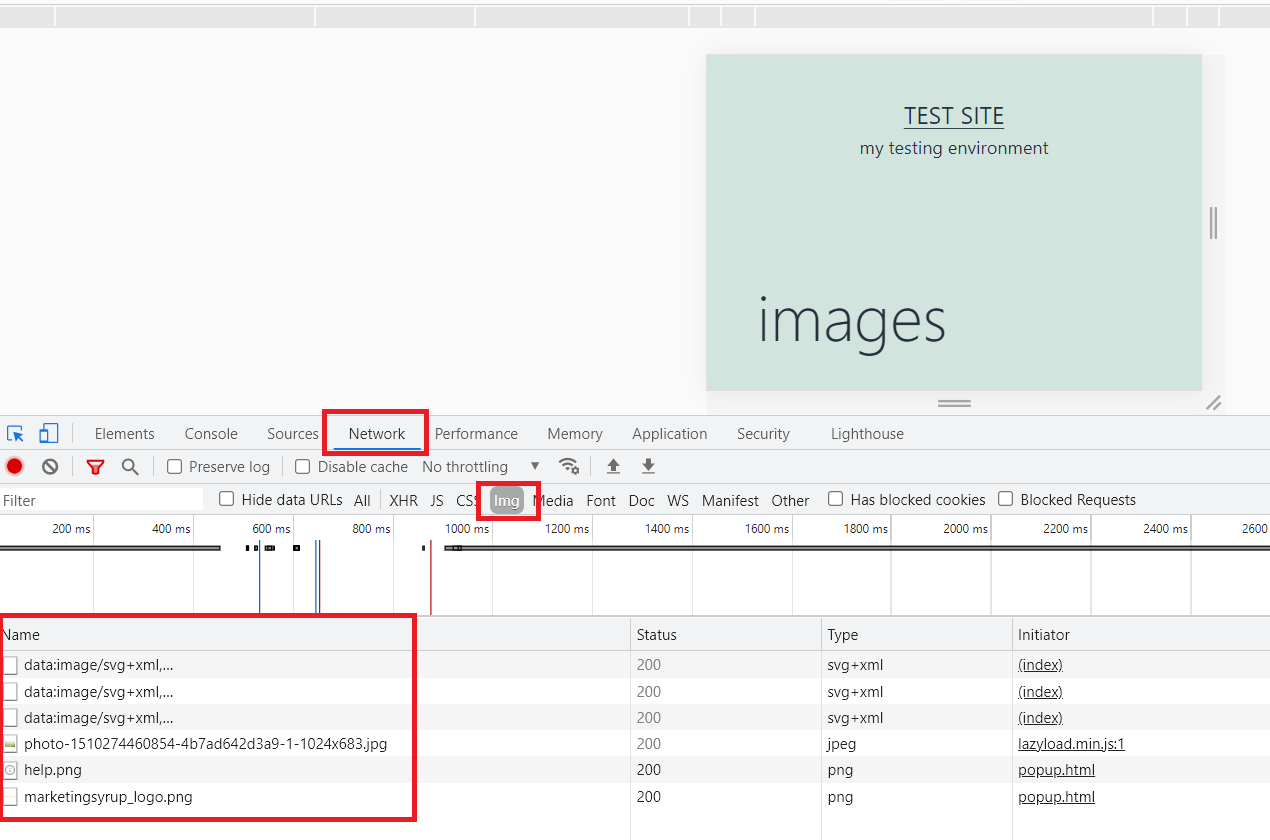This screenshot has width=1270, height=840.
Task: Open the No throttling dropdown
Action: tap(480, 467)
